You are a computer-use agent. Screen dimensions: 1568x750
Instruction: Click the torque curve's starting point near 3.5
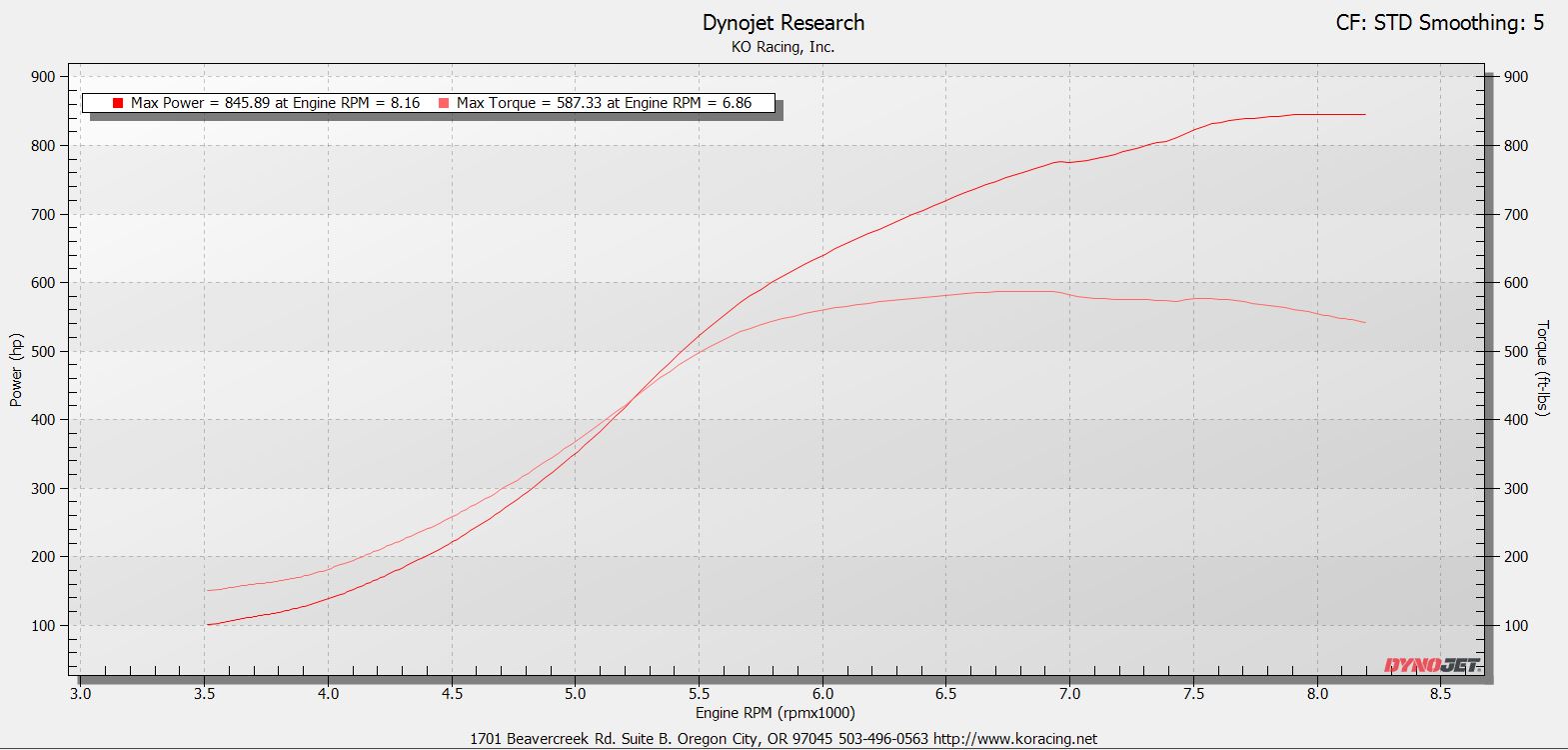[208, 590]
